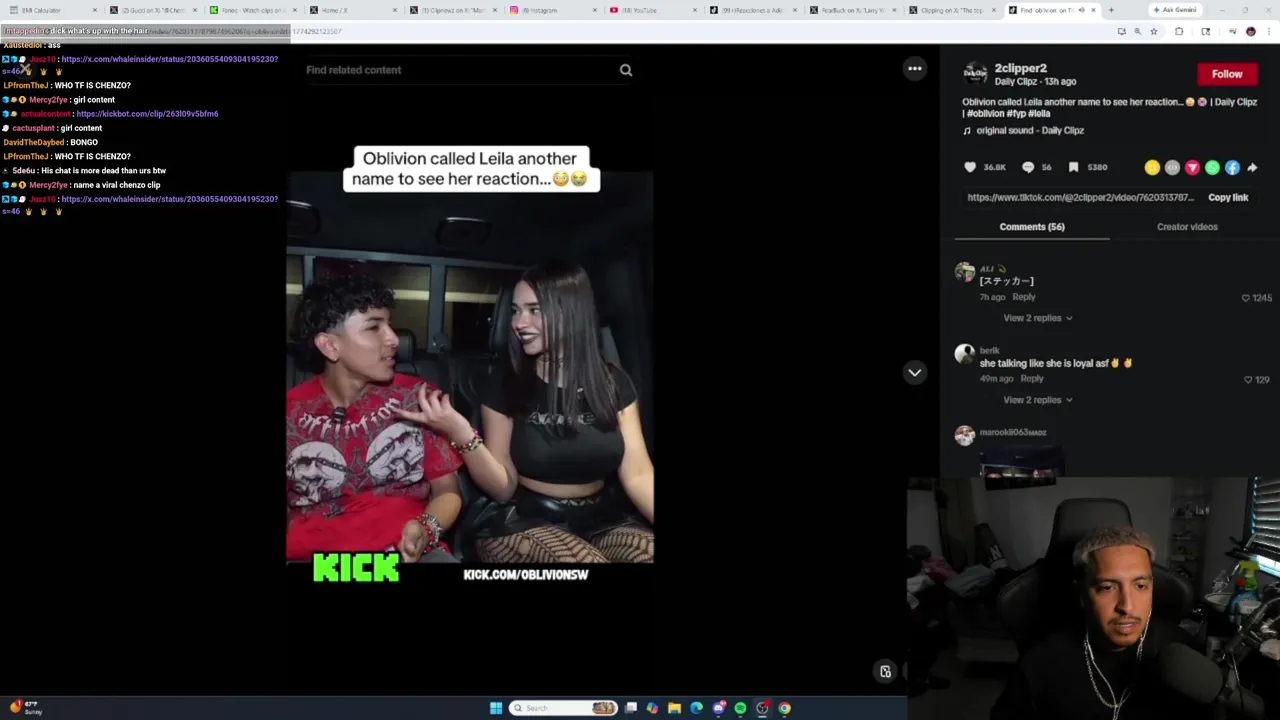Switch to the BMI Calculator browser tab

pos(50,10)
